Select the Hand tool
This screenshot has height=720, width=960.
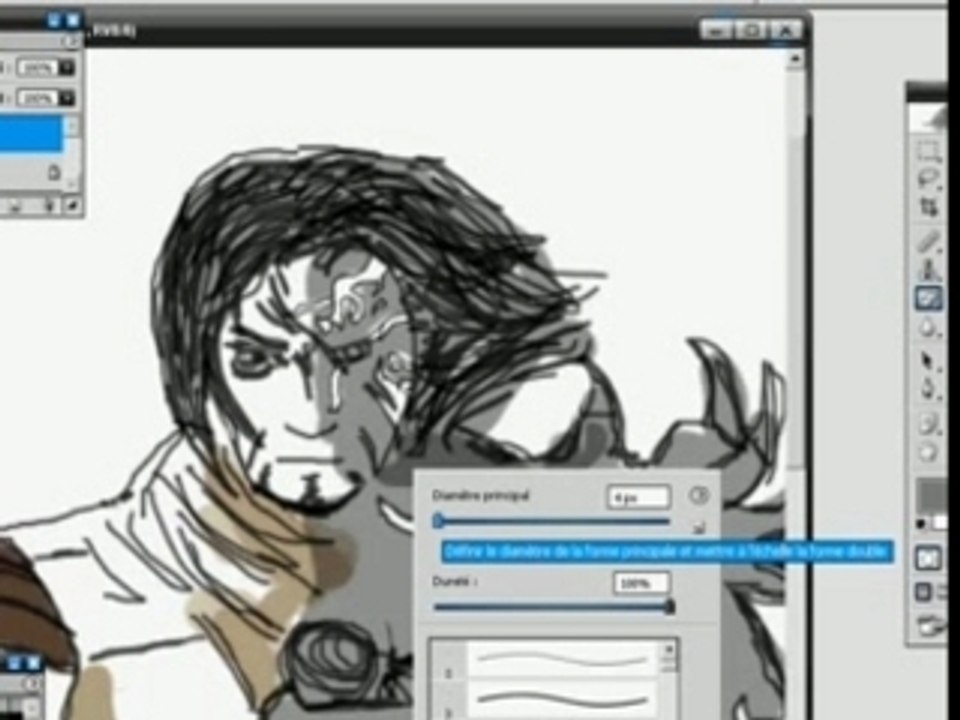[x=929, y=452]
